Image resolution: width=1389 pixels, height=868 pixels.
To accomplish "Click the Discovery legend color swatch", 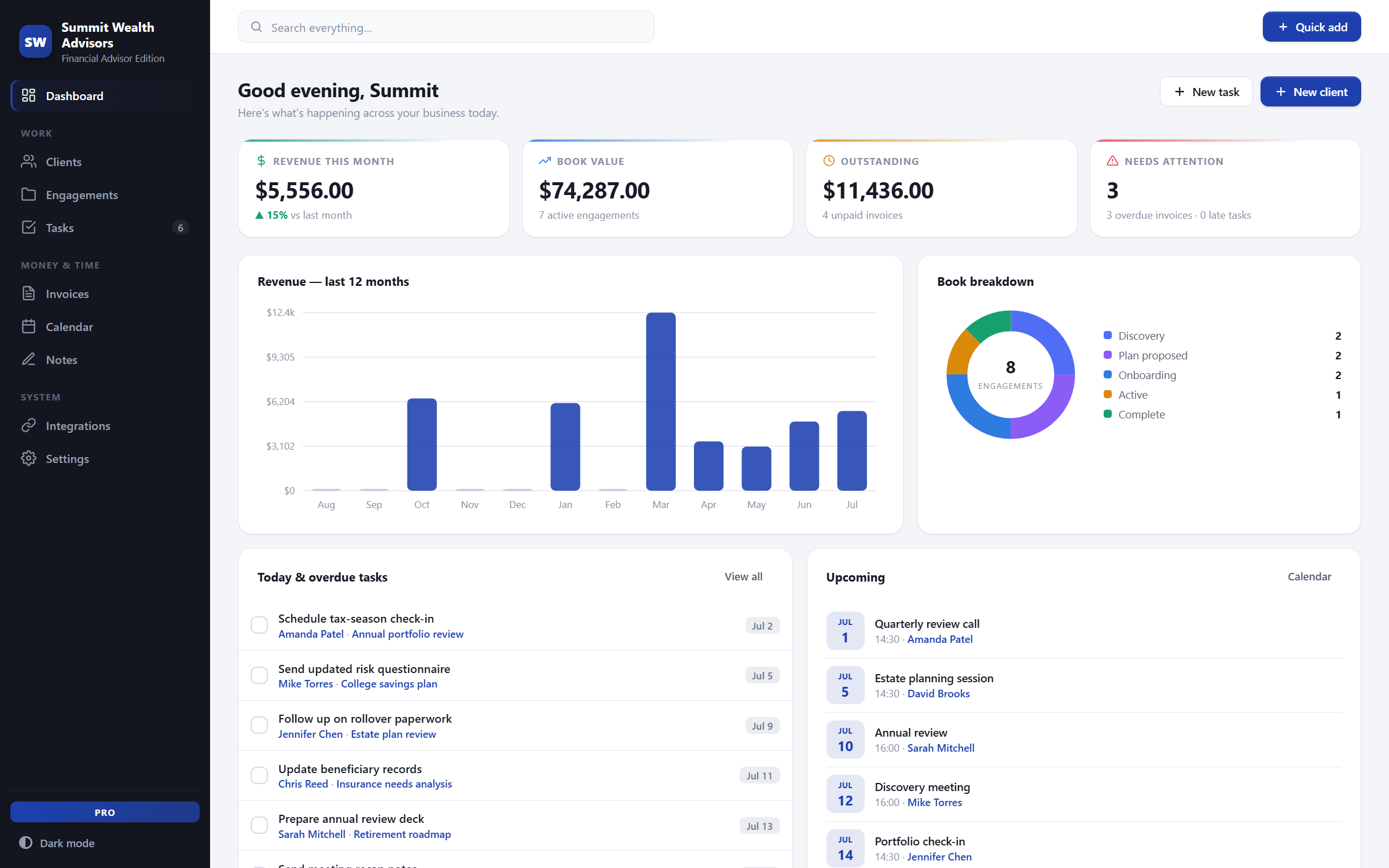I will pyautogui.click(x=1108, y=335).
